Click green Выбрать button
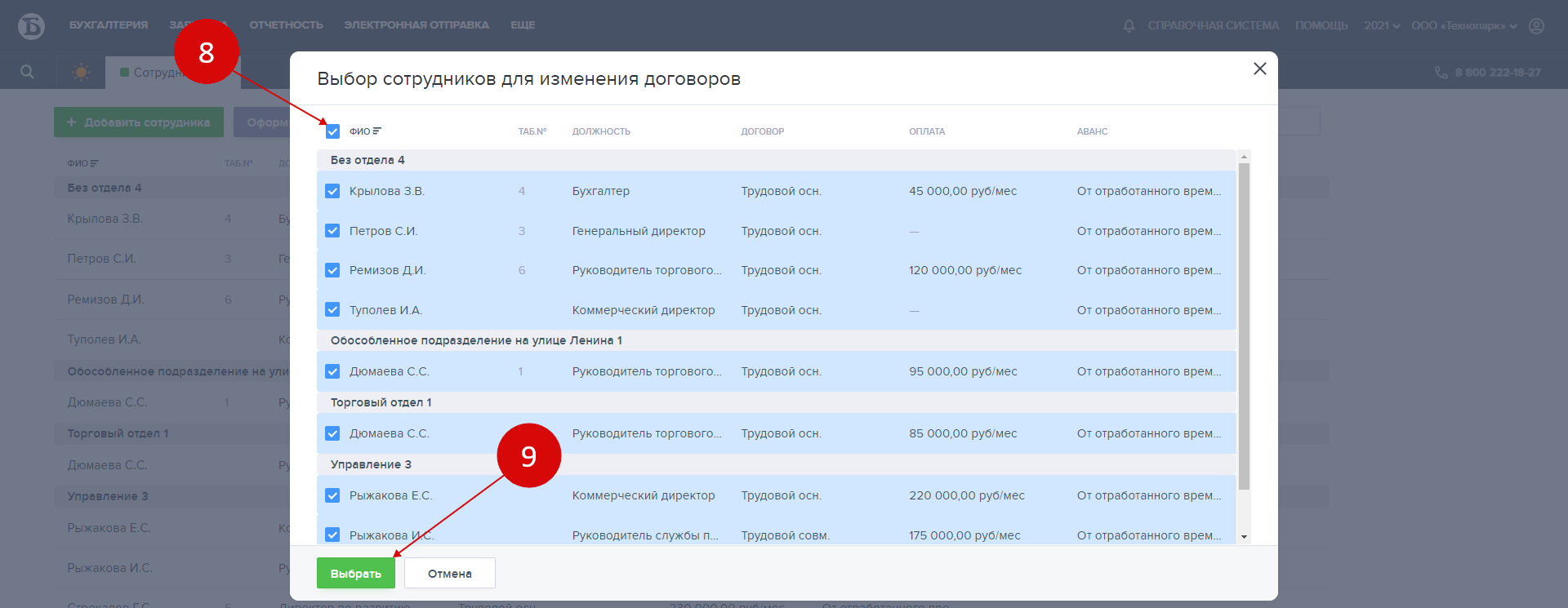 click(356, 573)
